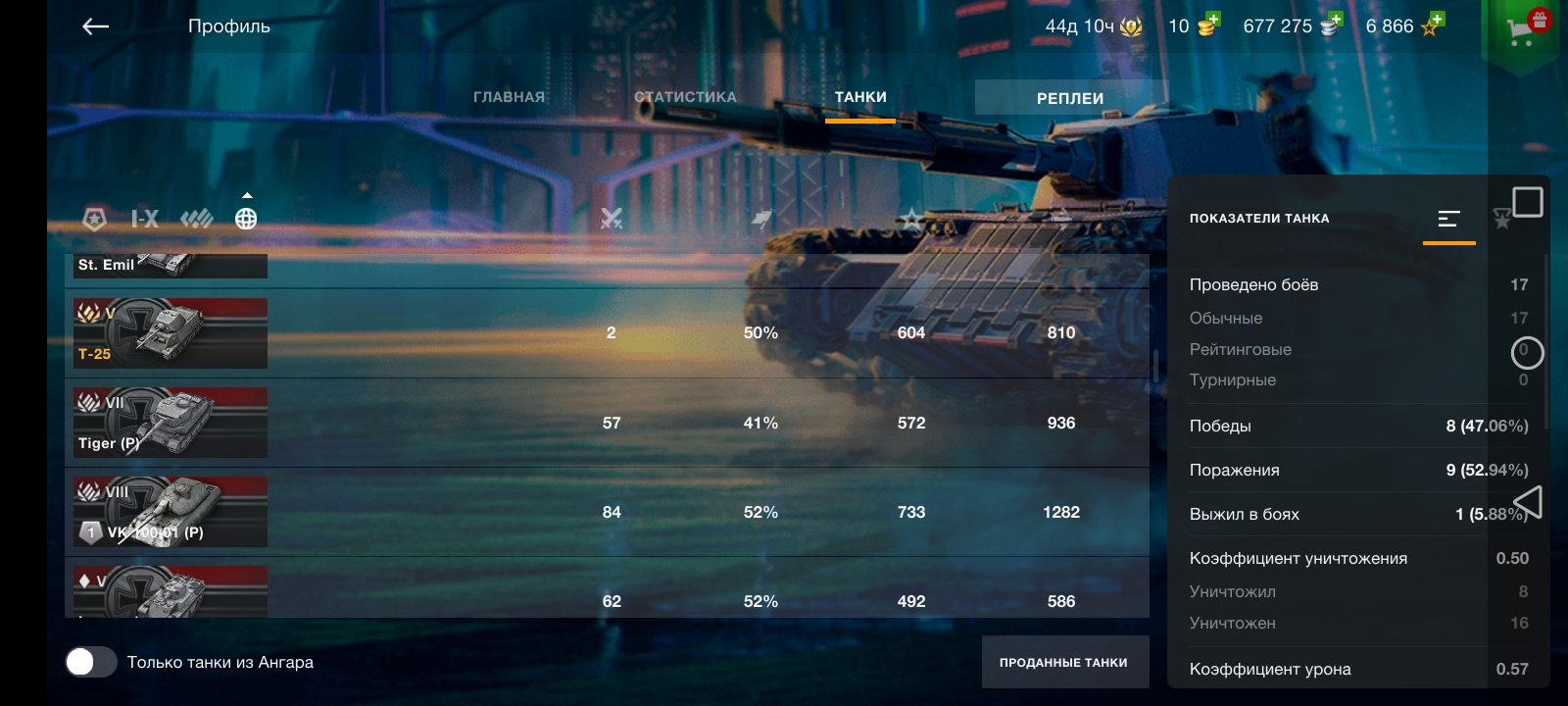Sort by battles crossed-swords column

pyautogui.click(x=612, y=218)
